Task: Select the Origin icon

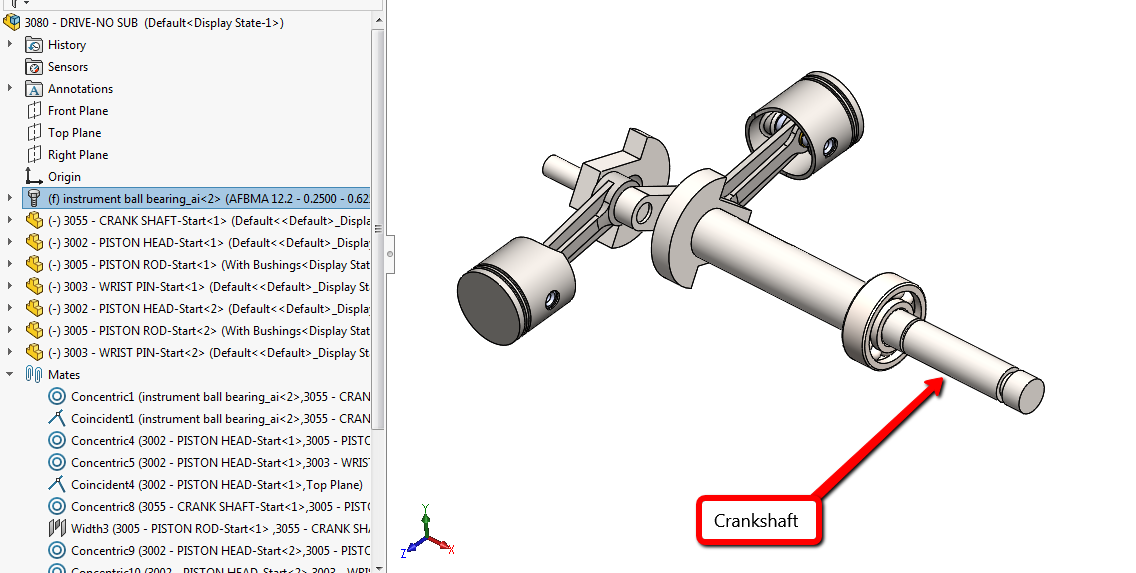Action: [34, 176]
